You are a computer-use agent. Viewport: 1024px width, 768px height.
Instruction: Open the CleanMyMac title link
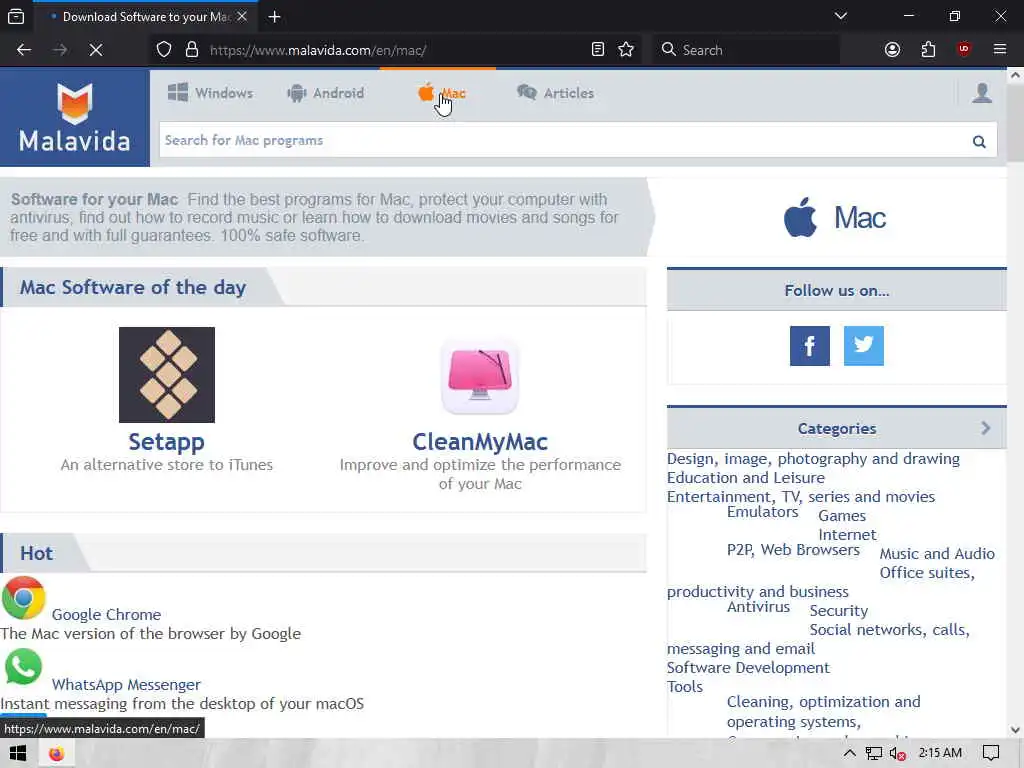(480, 441)
